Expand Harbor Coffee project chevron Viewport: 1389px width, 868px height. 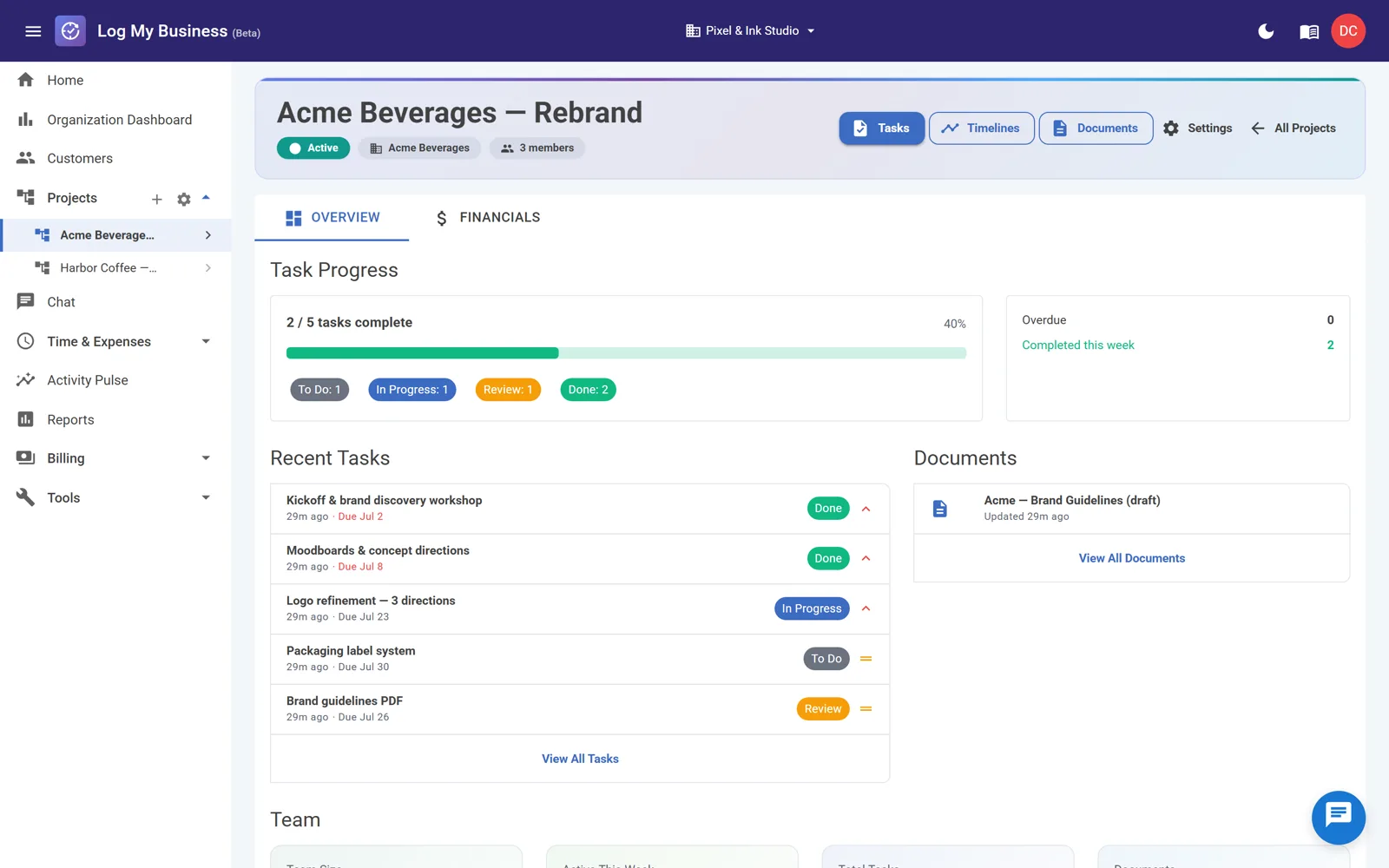207,268
